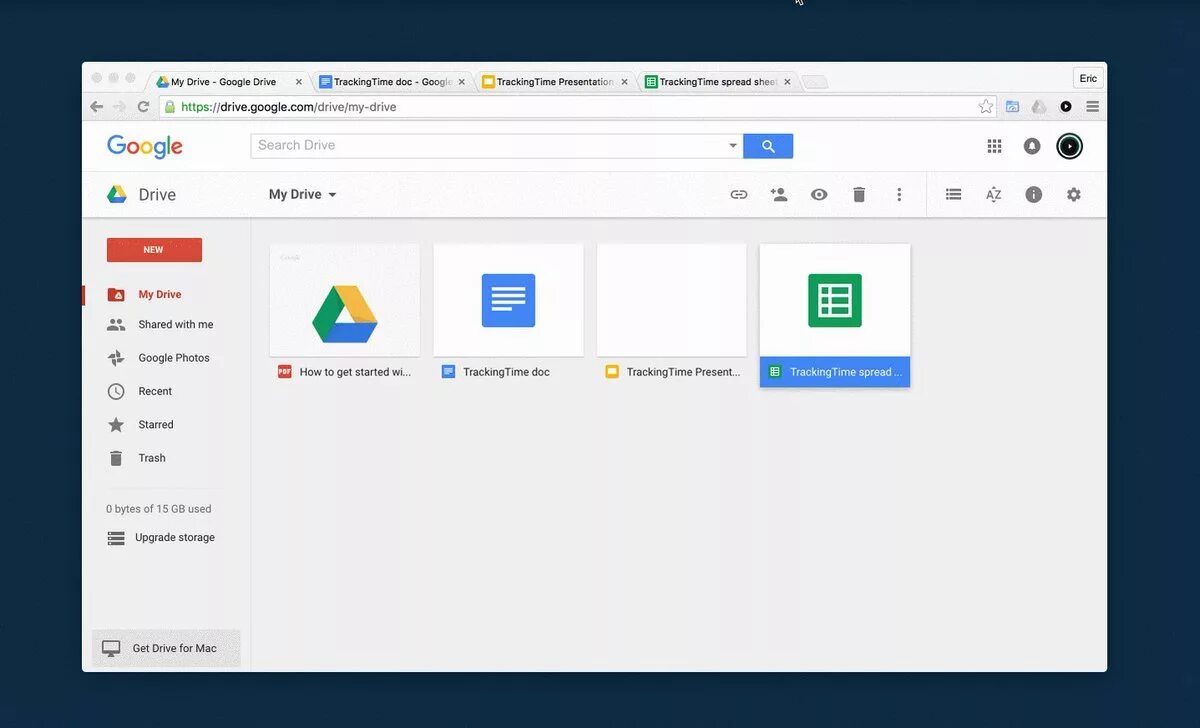The height and width of the screenshot is (728, 1200).
Task: Click the Preview eye icon
Action: coord(819,195)
